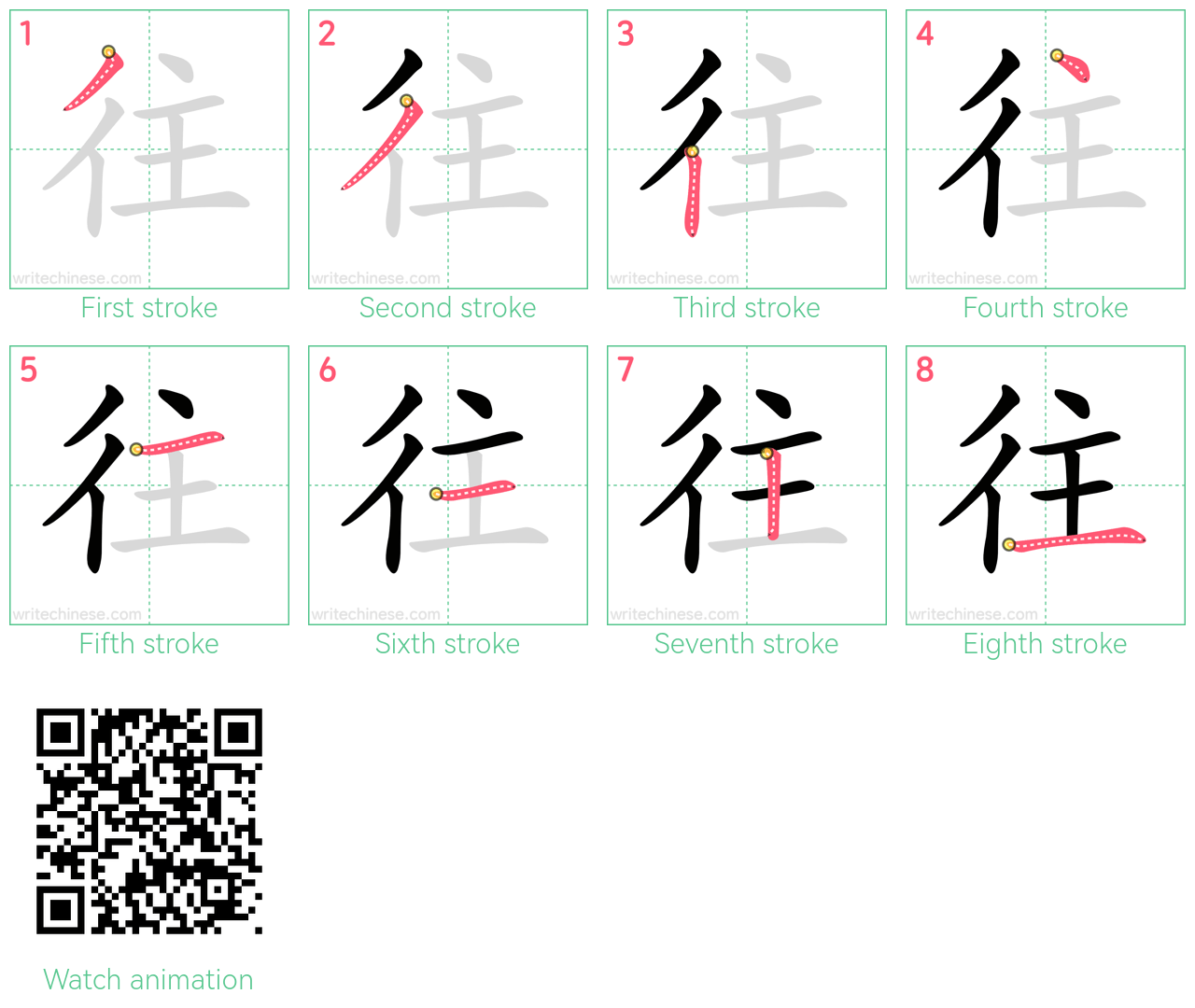The height and width of the screenshot is (1008, 1195).
Task: Click the first stroke diagram thumbnail
Action: pyautogui.click(x=149, y=149)
